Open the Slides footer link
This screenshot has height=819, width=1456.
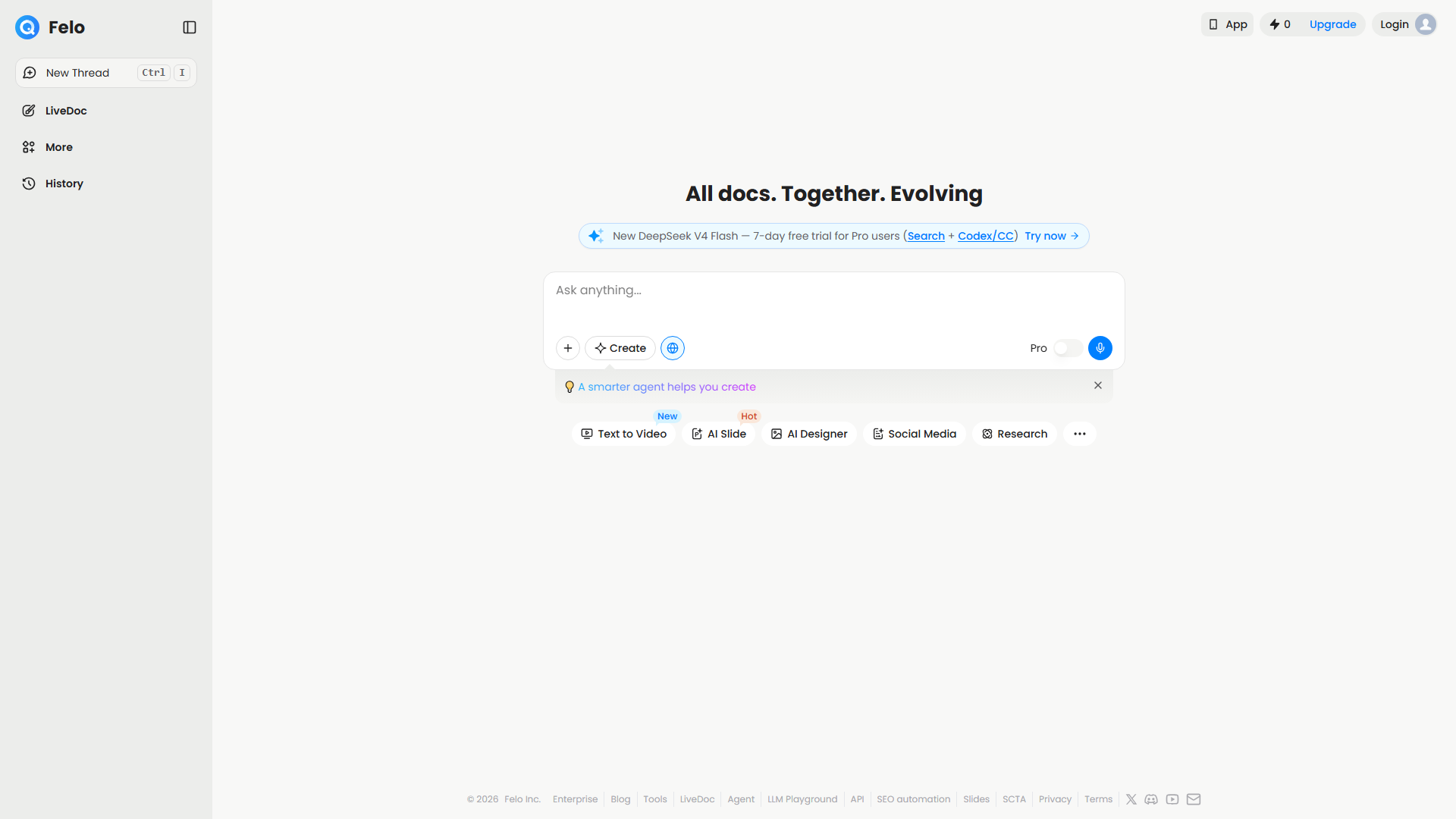[x=976, y=799]
